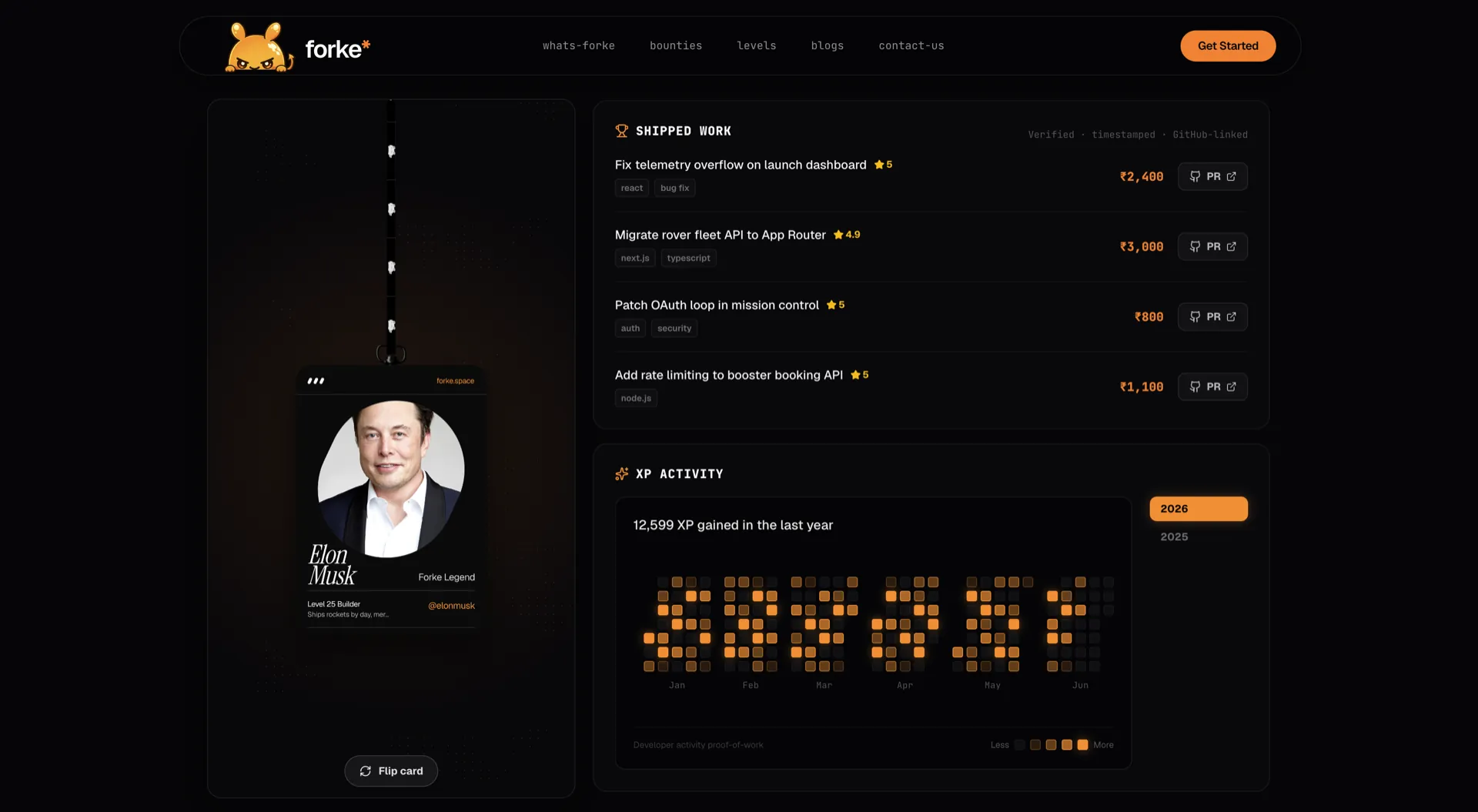The image size is (1478, 812).
Task: Open the whats-forke nav item
Action: click(578, 46)
